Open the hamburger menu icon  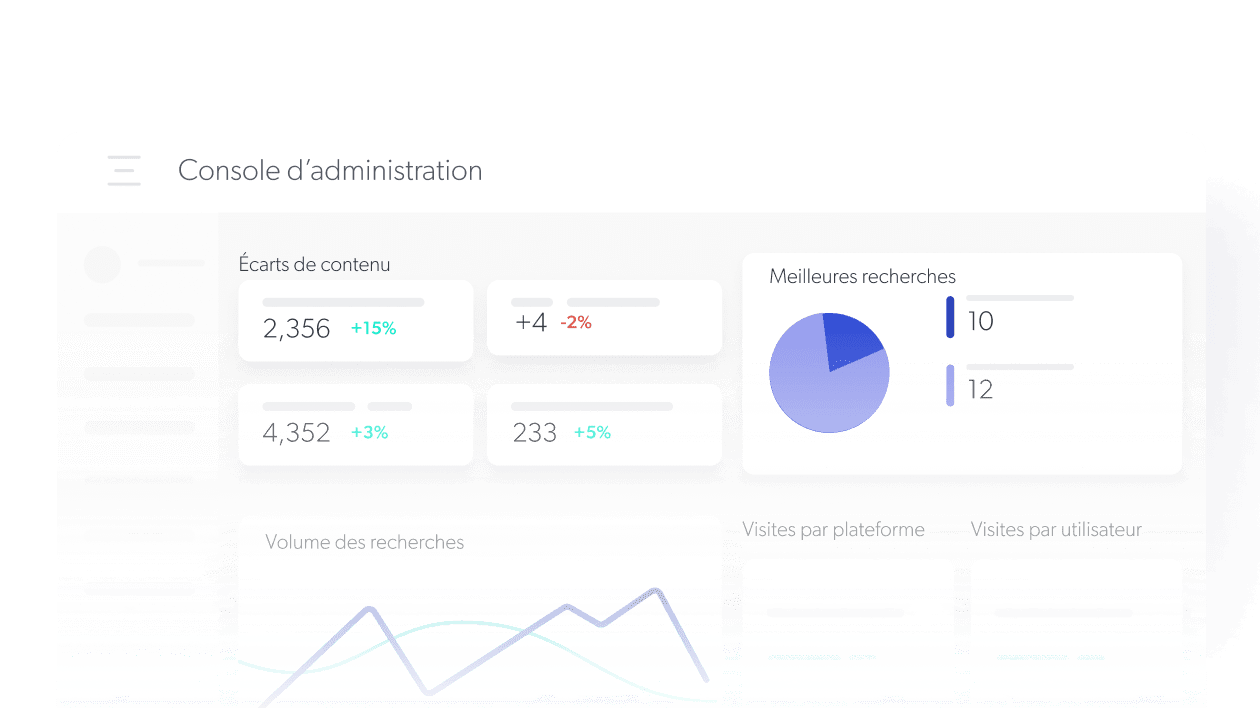pos(124,171)
